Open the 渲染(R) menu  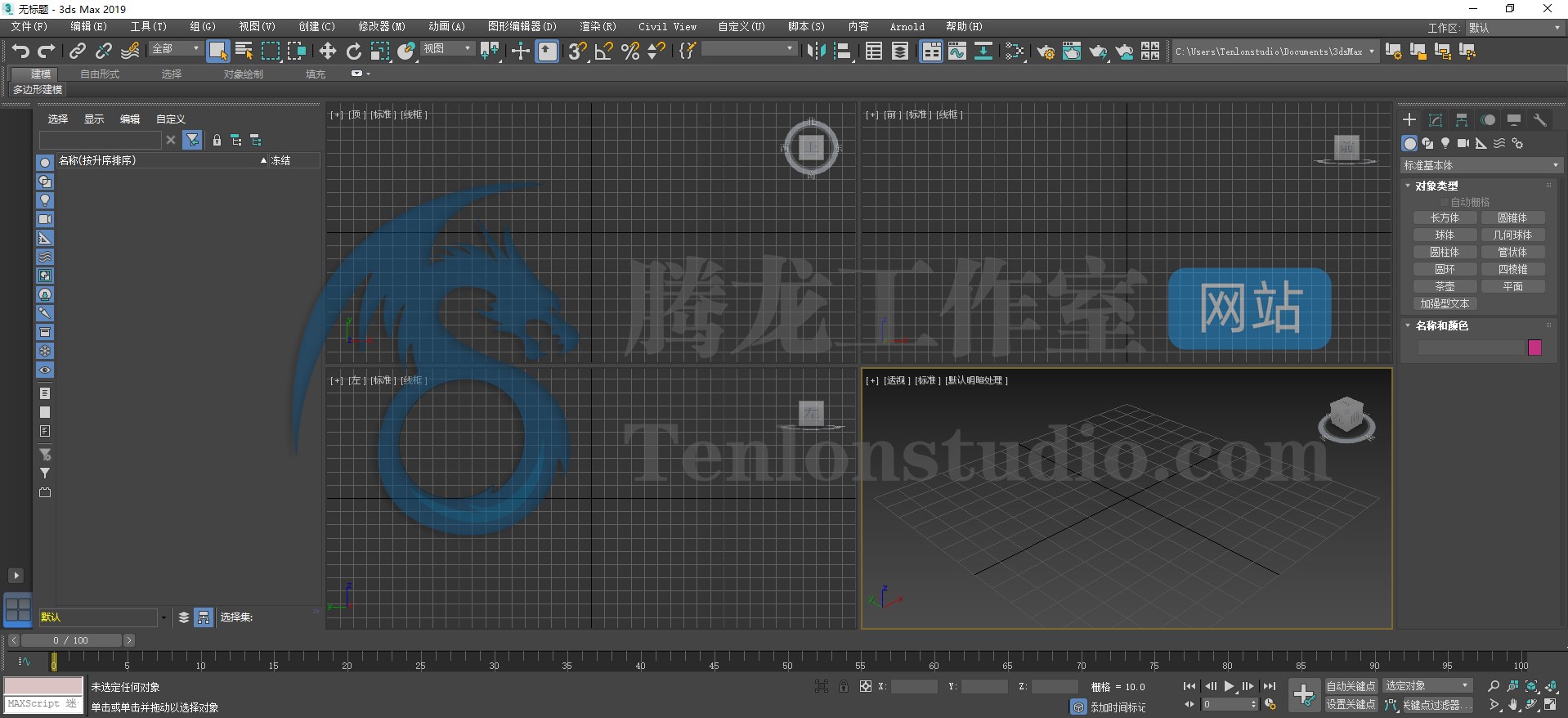click(x=598, y=27)
